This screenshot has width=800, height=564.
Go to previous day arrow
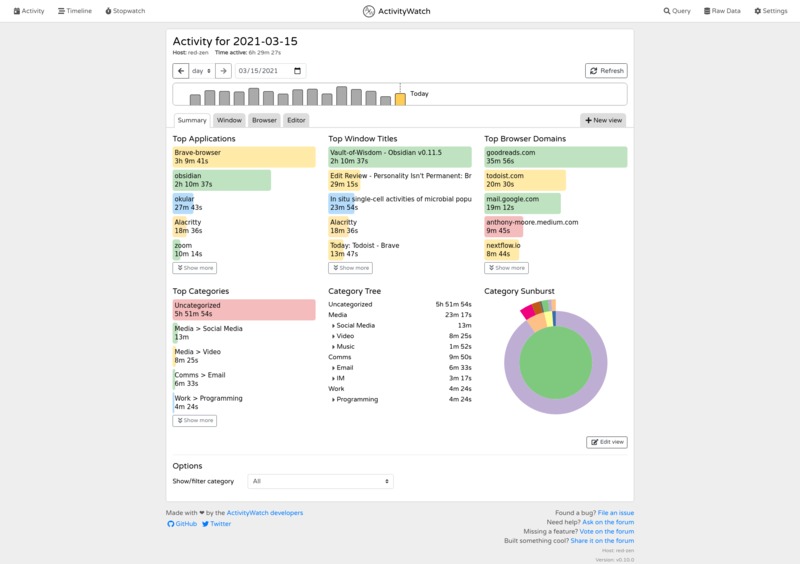coord(181,71)
